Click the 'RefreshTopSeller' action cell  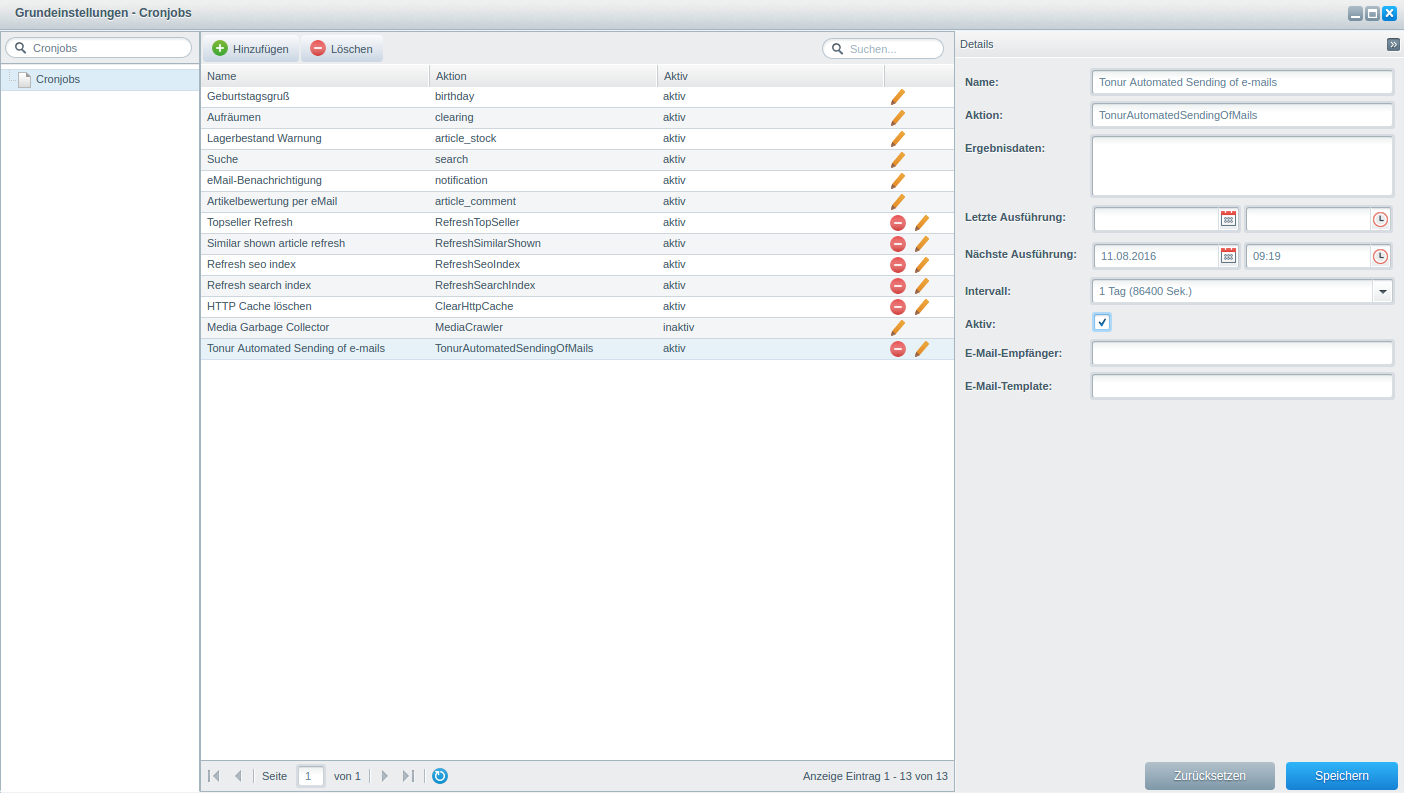coord(477,222)
